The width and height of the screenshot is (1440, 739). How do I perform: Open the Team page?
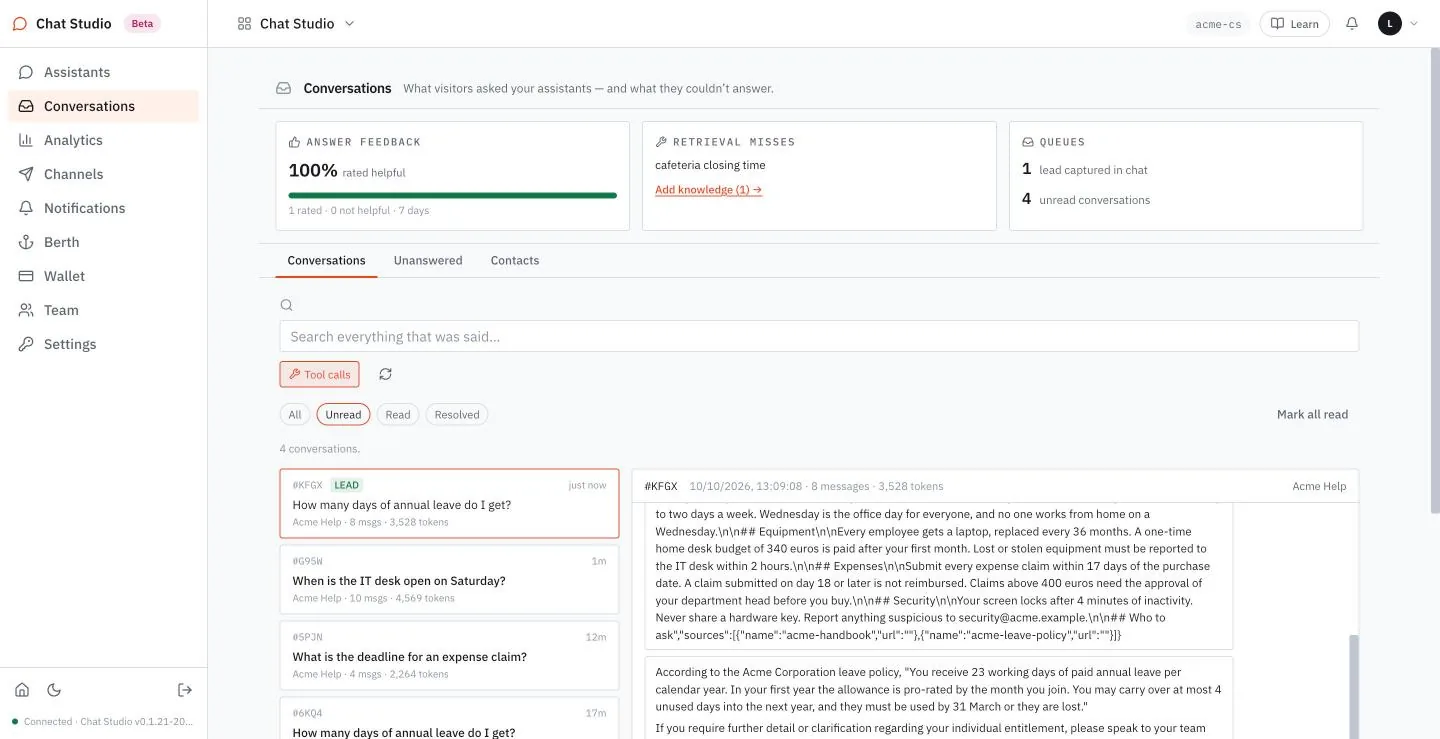point(103,310)
